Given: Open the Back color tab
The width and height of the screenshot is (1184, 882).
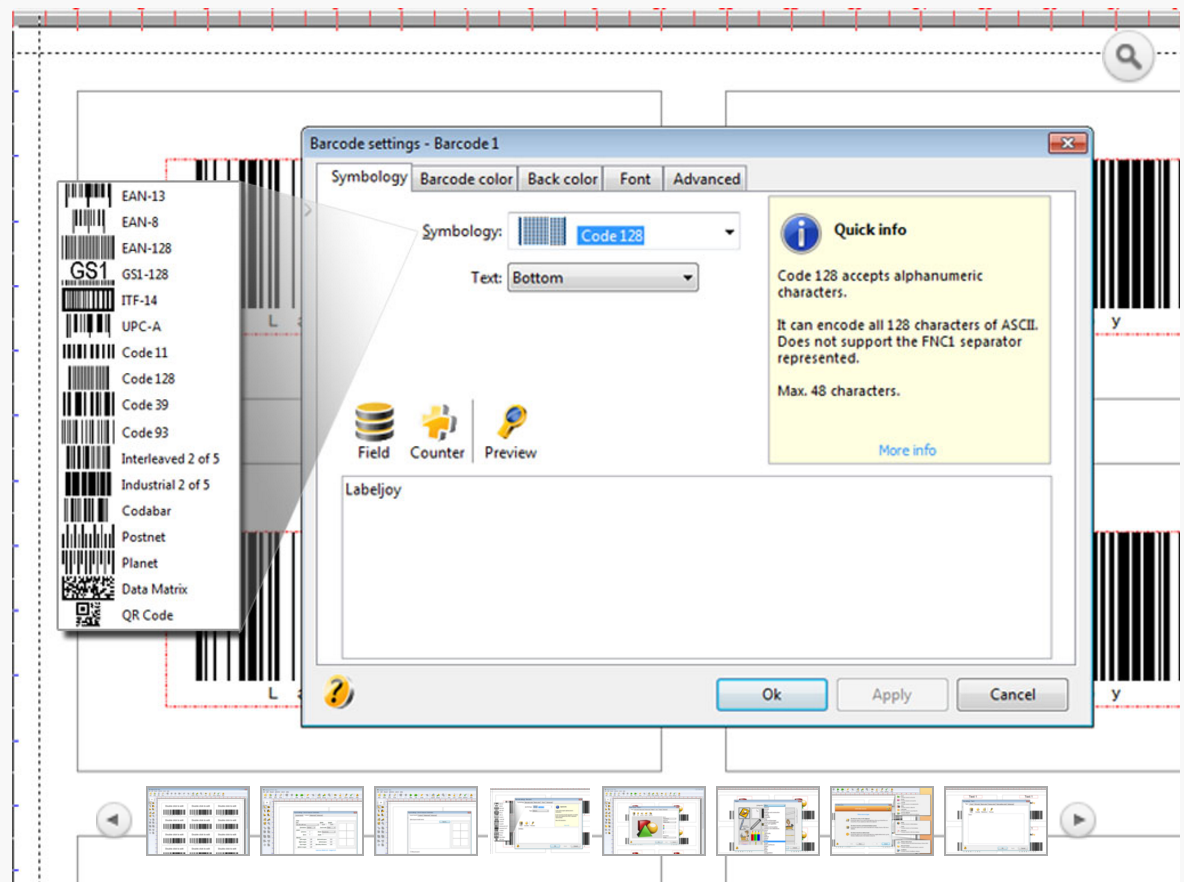Looking at the screenshot, I should 562,179.
